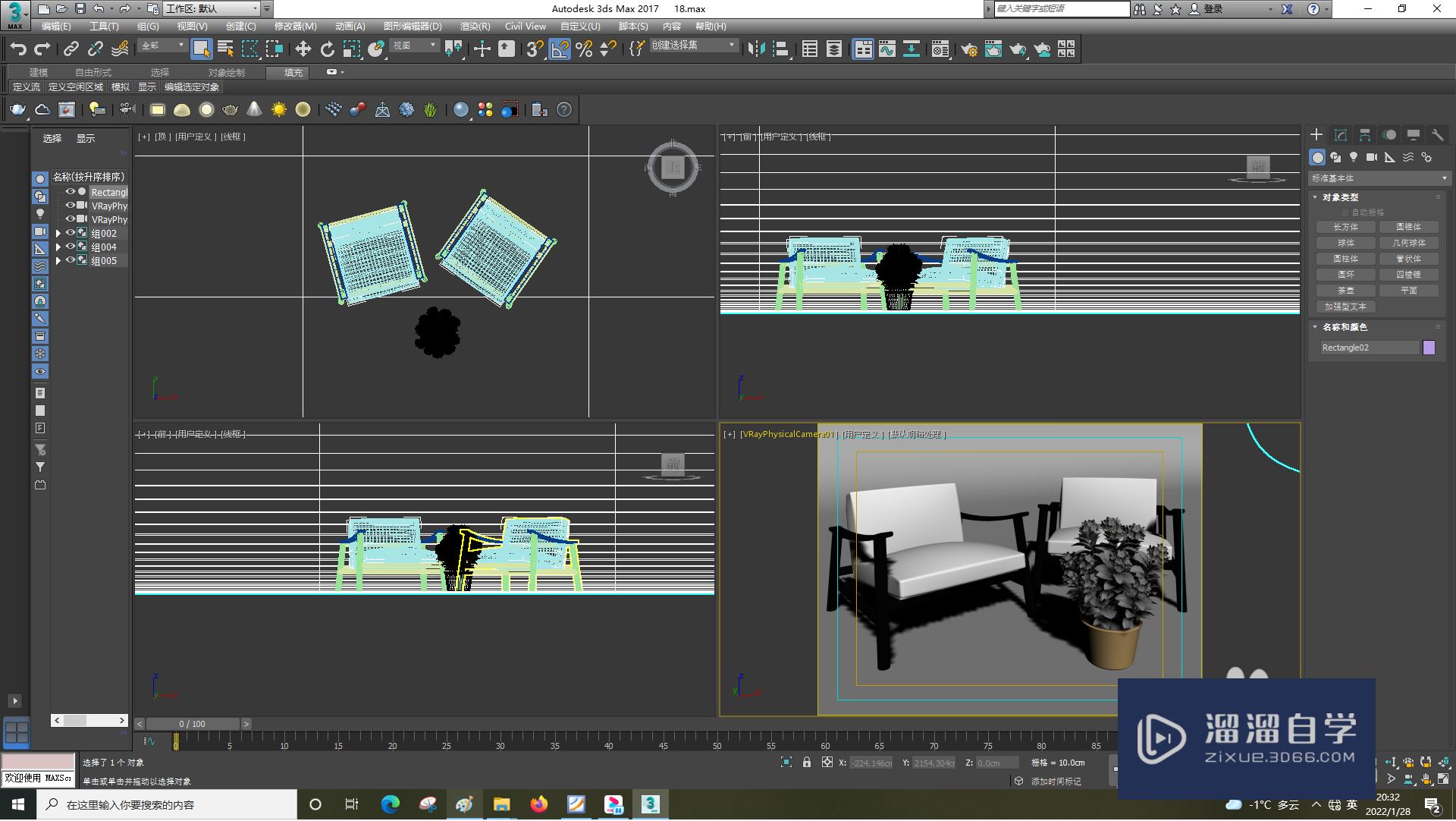Toggle visibility eye of Rectangle row

[70, 192]
